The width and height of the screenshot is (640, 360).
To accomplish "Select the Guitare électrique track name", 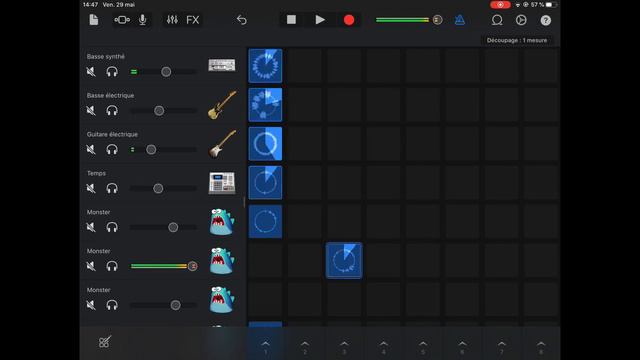I will click(112, 134).
